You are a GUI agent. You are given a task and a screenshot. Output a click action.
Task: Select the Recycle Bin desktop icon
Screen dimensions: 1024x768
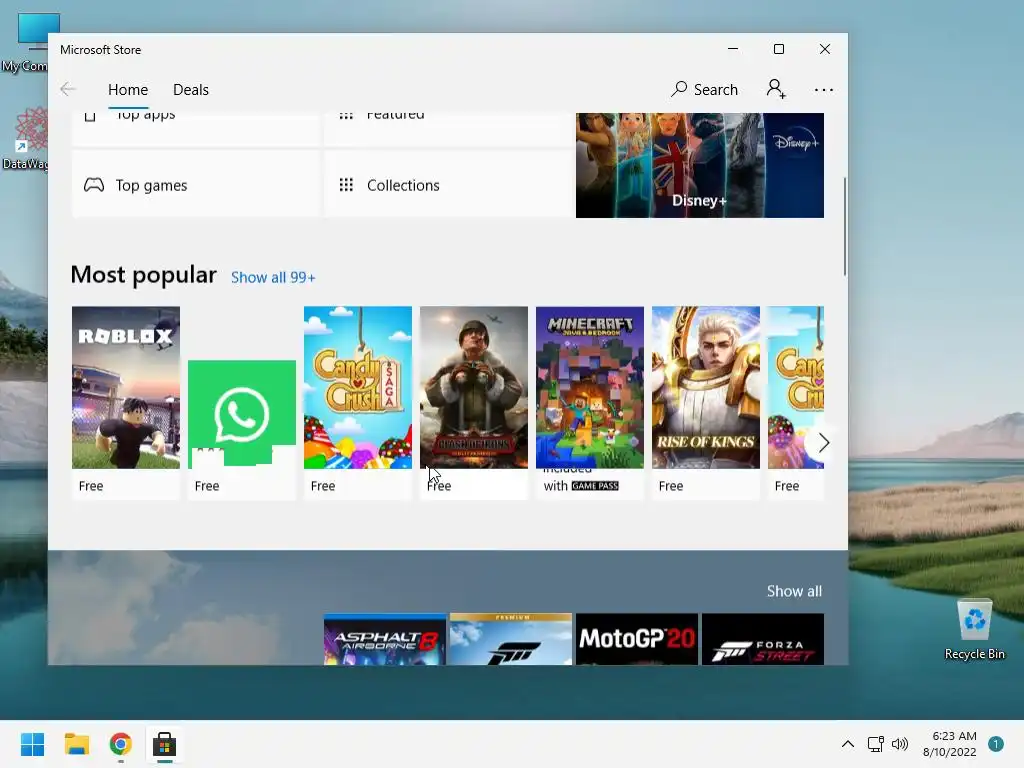pos(974,629)
